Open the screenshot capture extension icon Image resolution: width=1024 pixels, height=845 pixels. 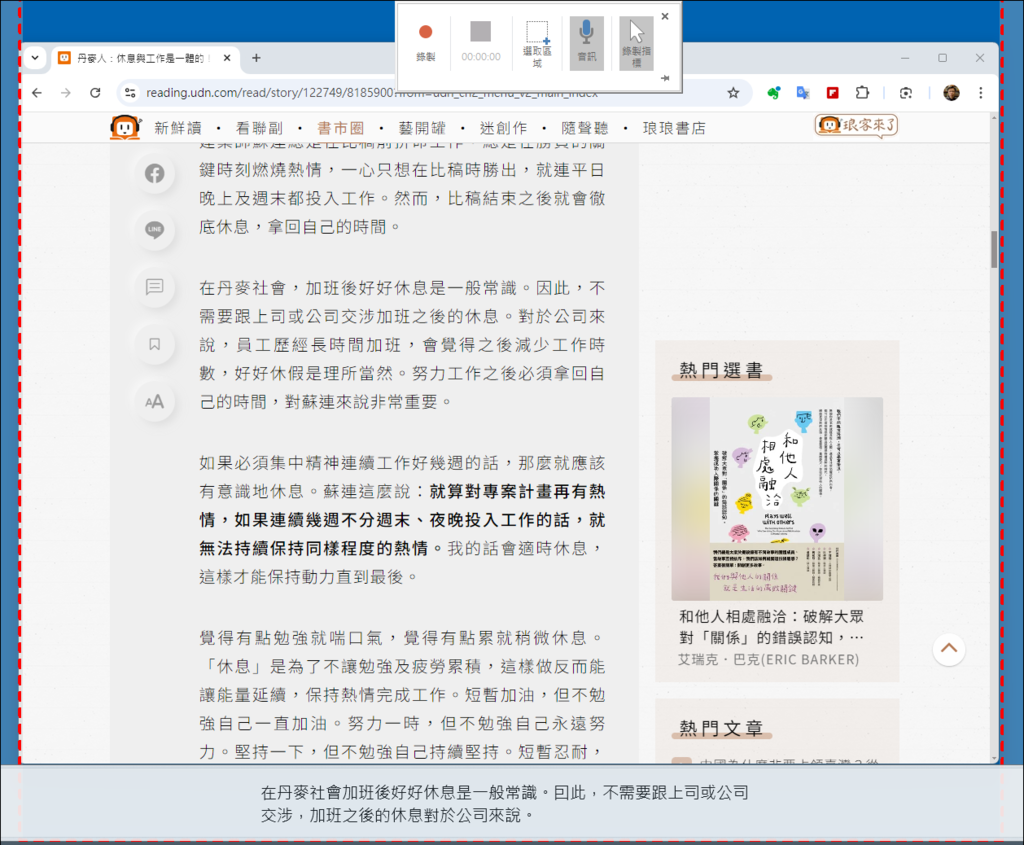pos(906,93)
